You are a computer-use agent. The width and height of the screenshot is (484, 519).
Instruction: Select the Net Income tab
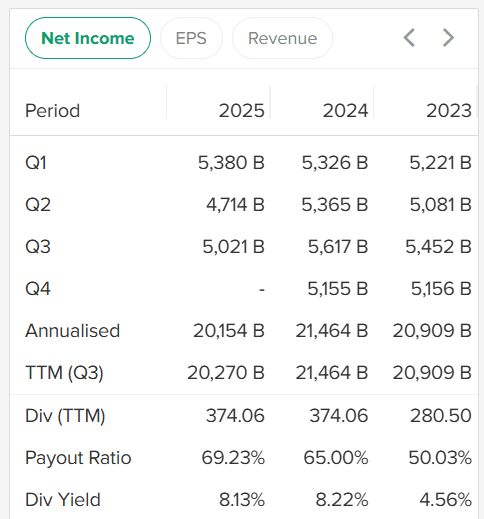[88, 38]
